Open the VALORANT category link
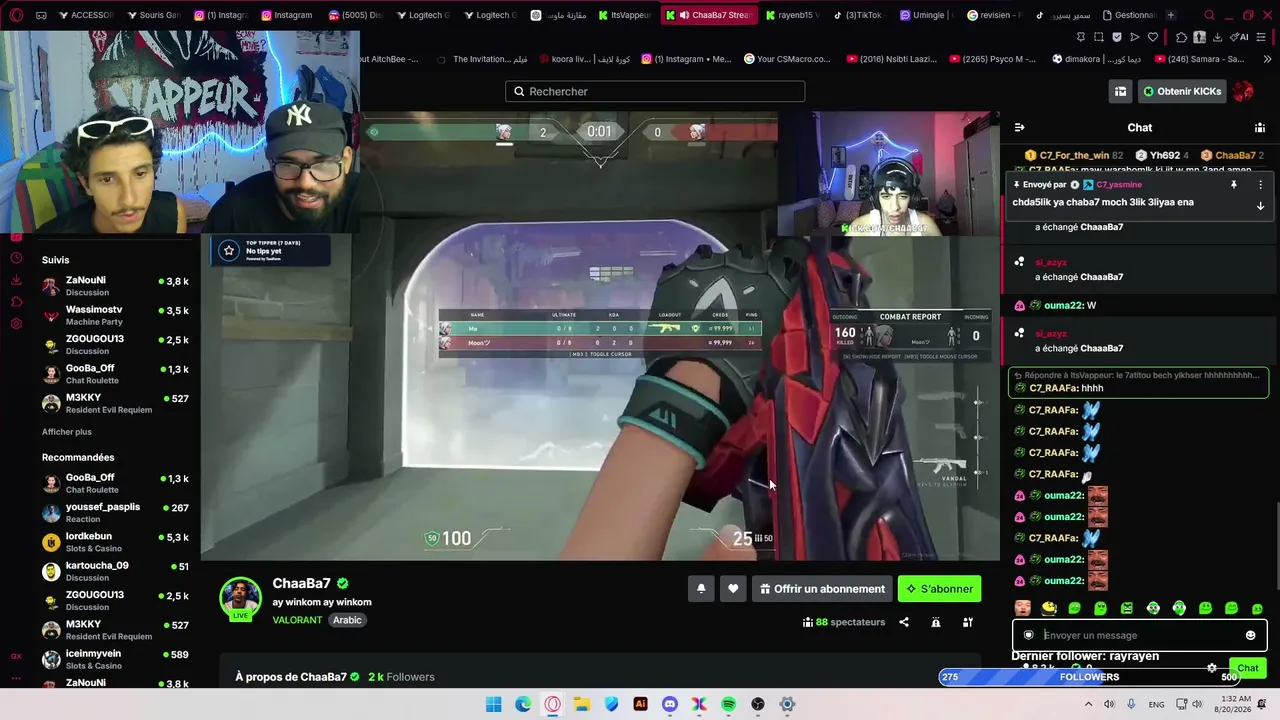This screenshot has width=1280, height=720. click(x=297, y=620)
